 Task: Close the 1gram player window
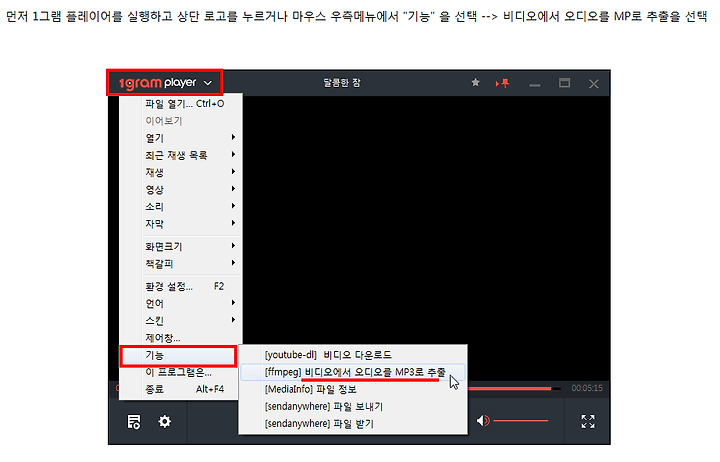(594, 84)
